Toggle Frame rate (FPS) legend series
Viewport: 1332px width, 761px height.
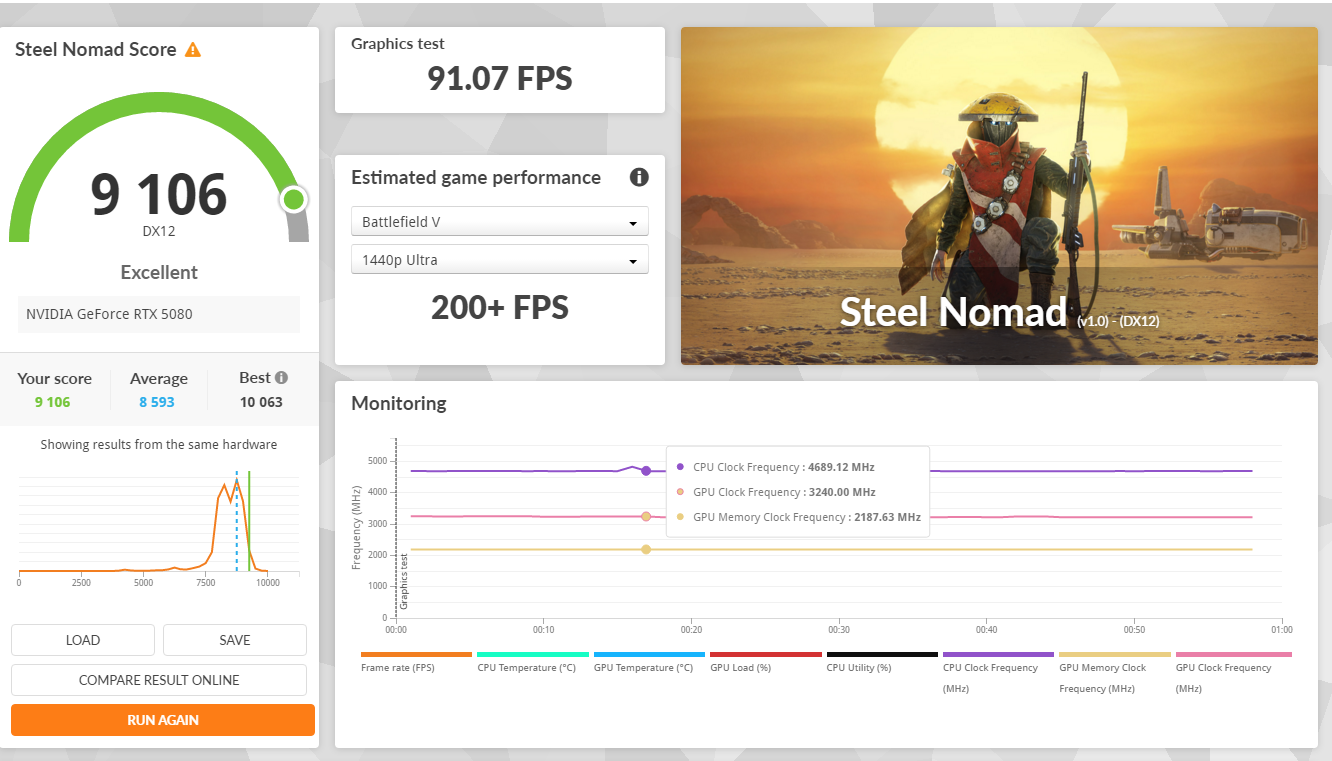click(416, 662)
